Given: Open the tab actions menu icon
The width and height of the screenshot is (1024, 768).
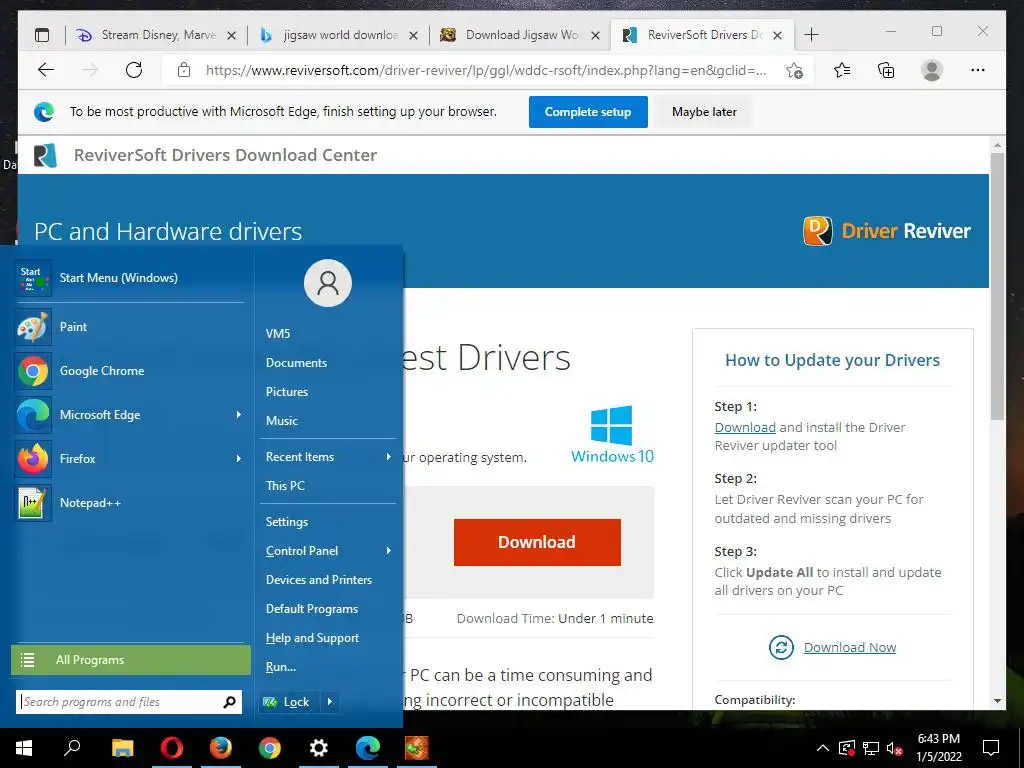Looking at the screenshot, I should [42, 35].
